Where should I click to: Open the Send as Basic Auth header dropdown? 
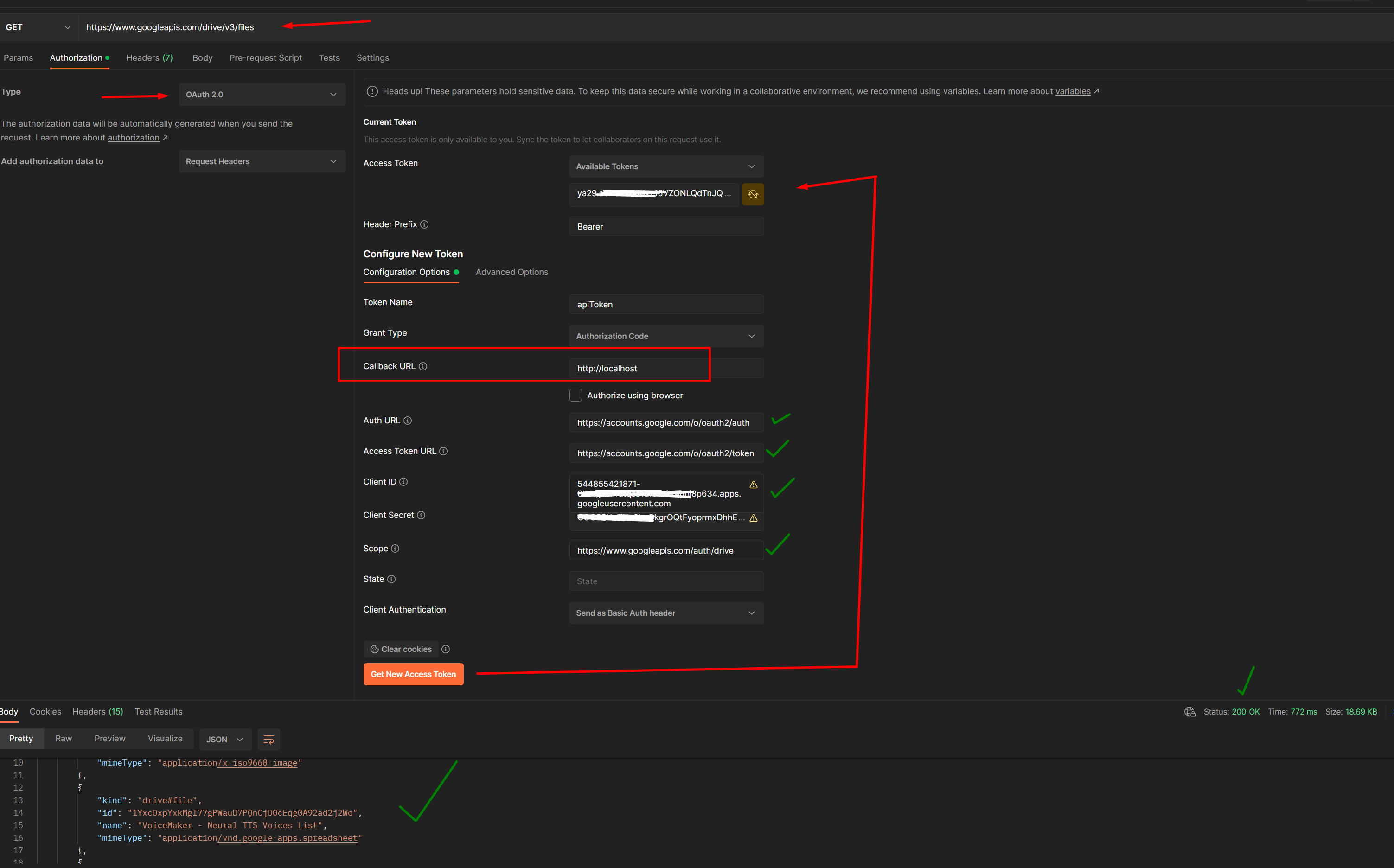[666, 613]
